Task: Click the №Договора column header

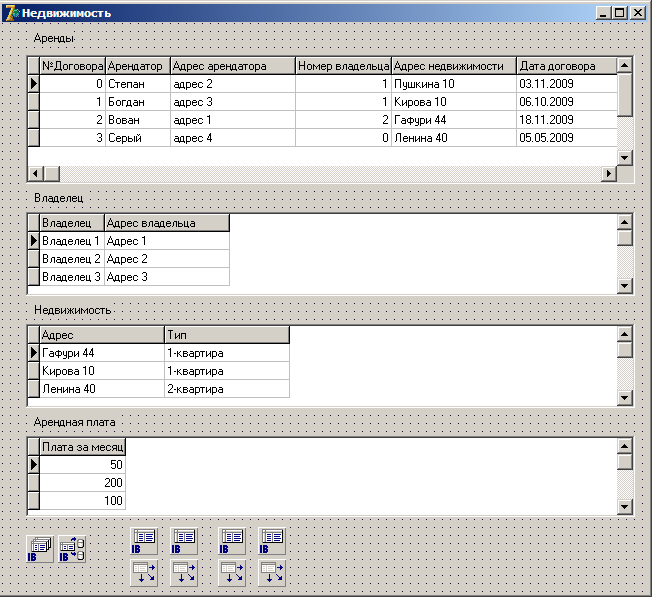Action: 72,66
